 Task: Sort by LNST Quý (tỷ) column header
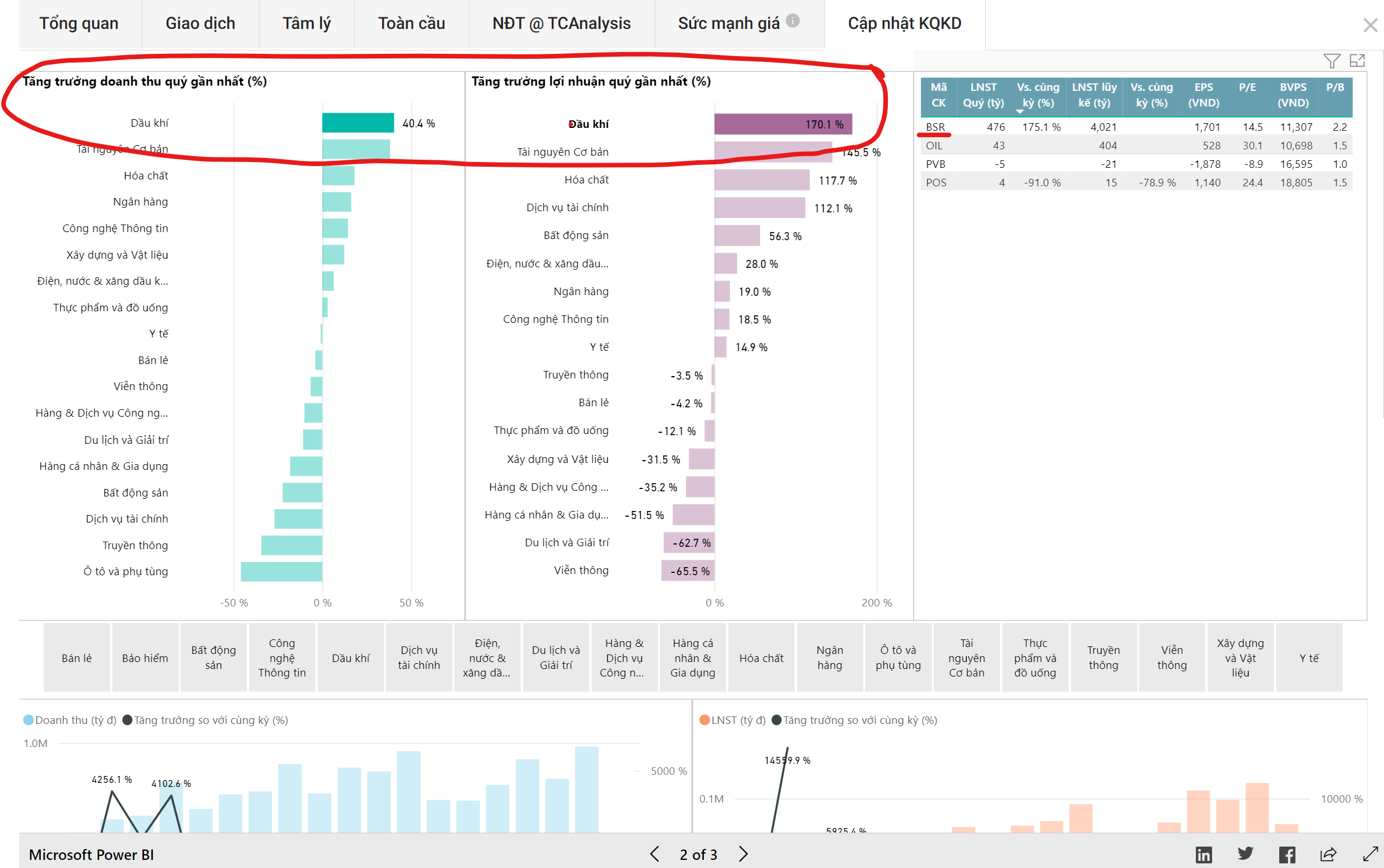pos(983,95)
